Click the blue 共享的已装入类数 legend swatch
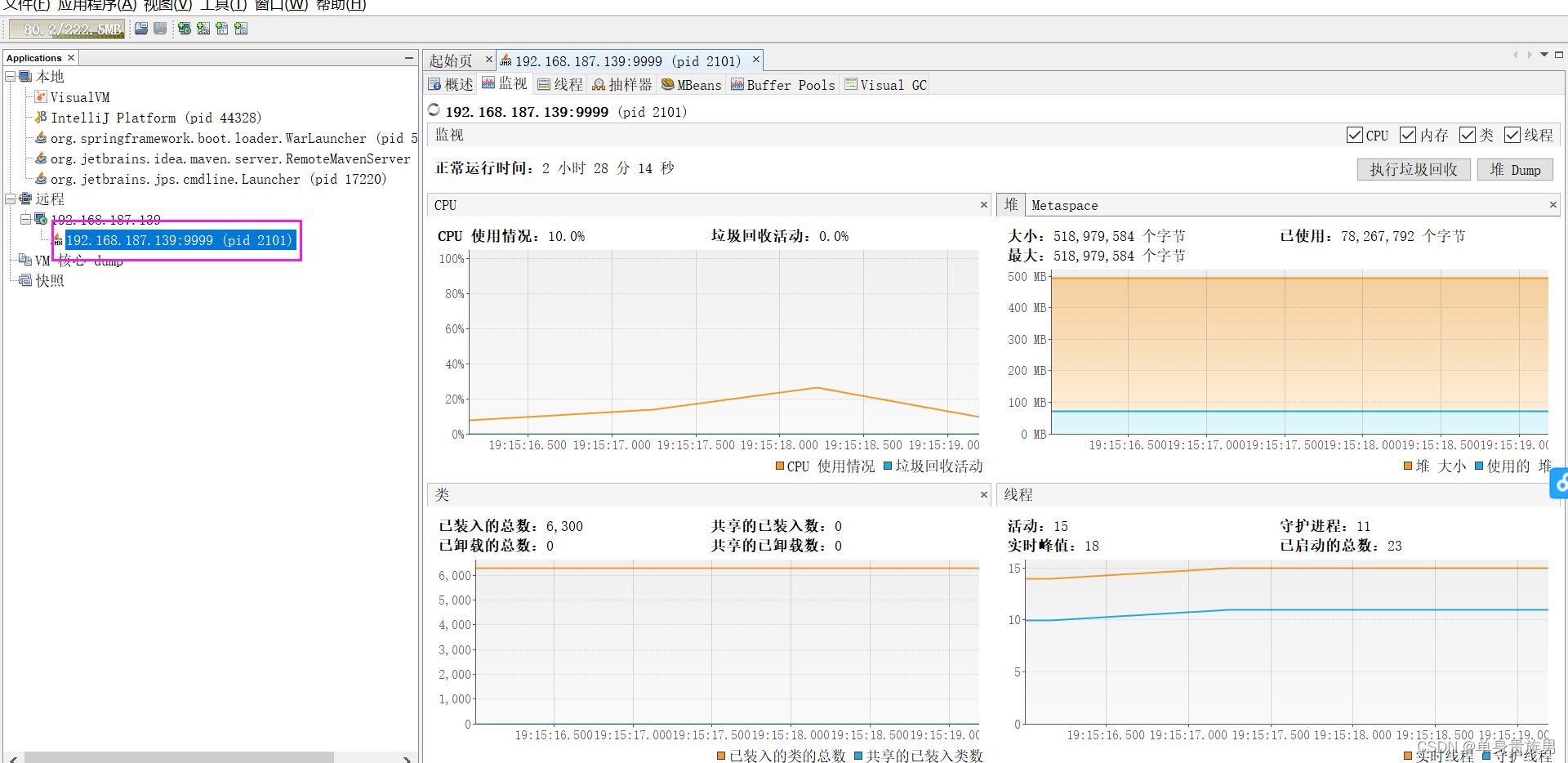The height and width of the screenshot is (763, 1568). point(858,756)
